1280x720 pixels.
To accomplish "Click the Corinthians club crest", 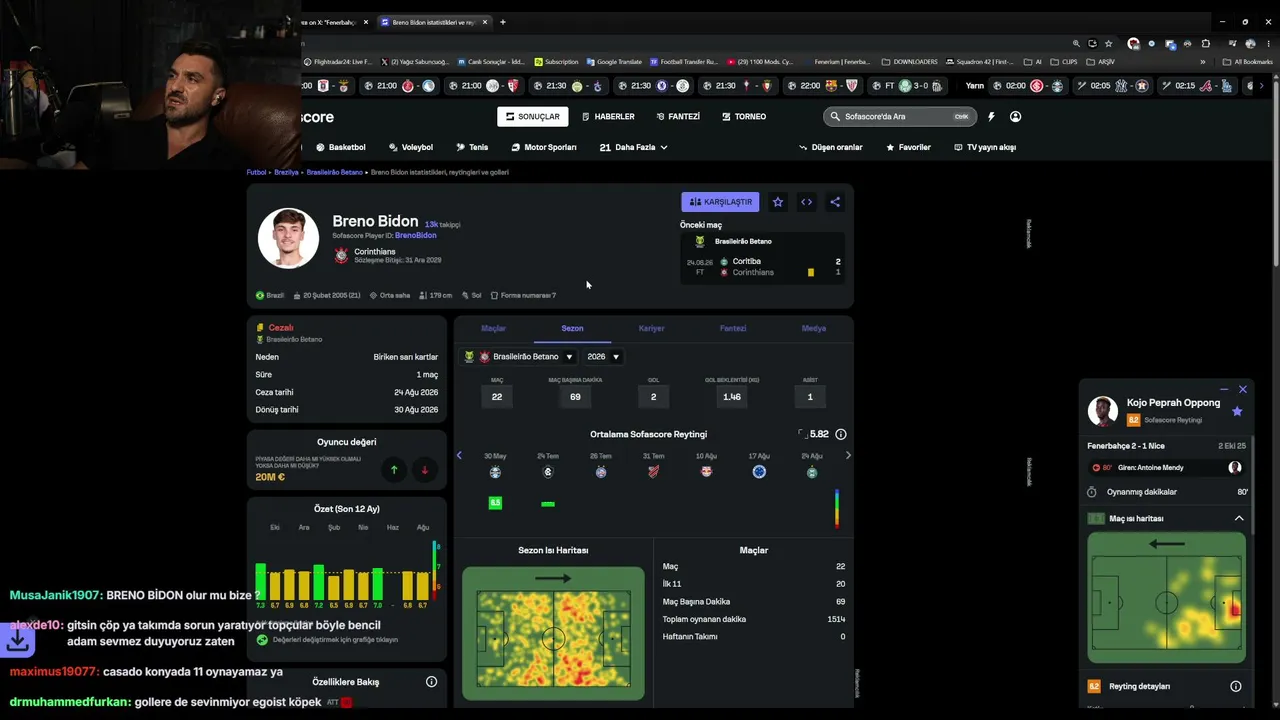I will coord(341,255).
